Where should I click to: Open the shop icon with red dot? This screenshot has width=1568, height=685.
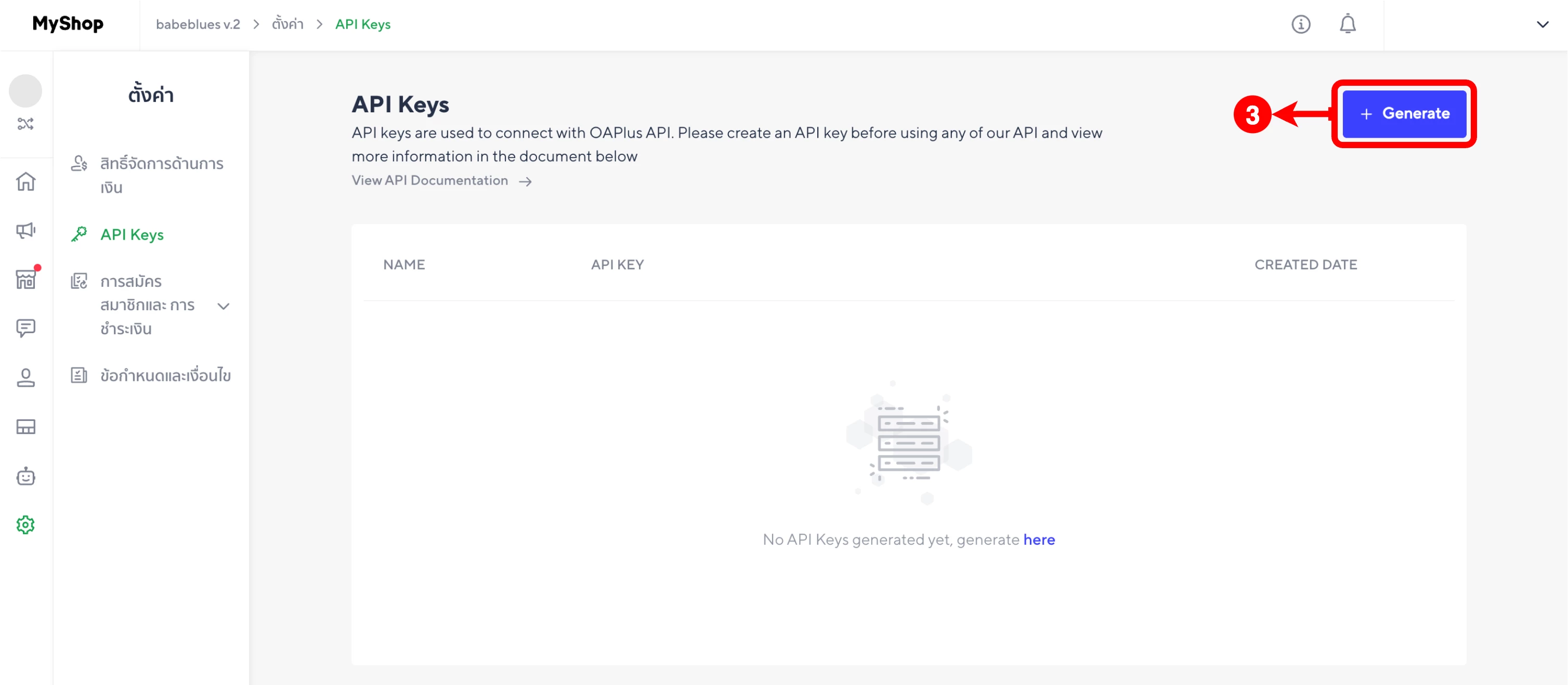pos(25,279)
